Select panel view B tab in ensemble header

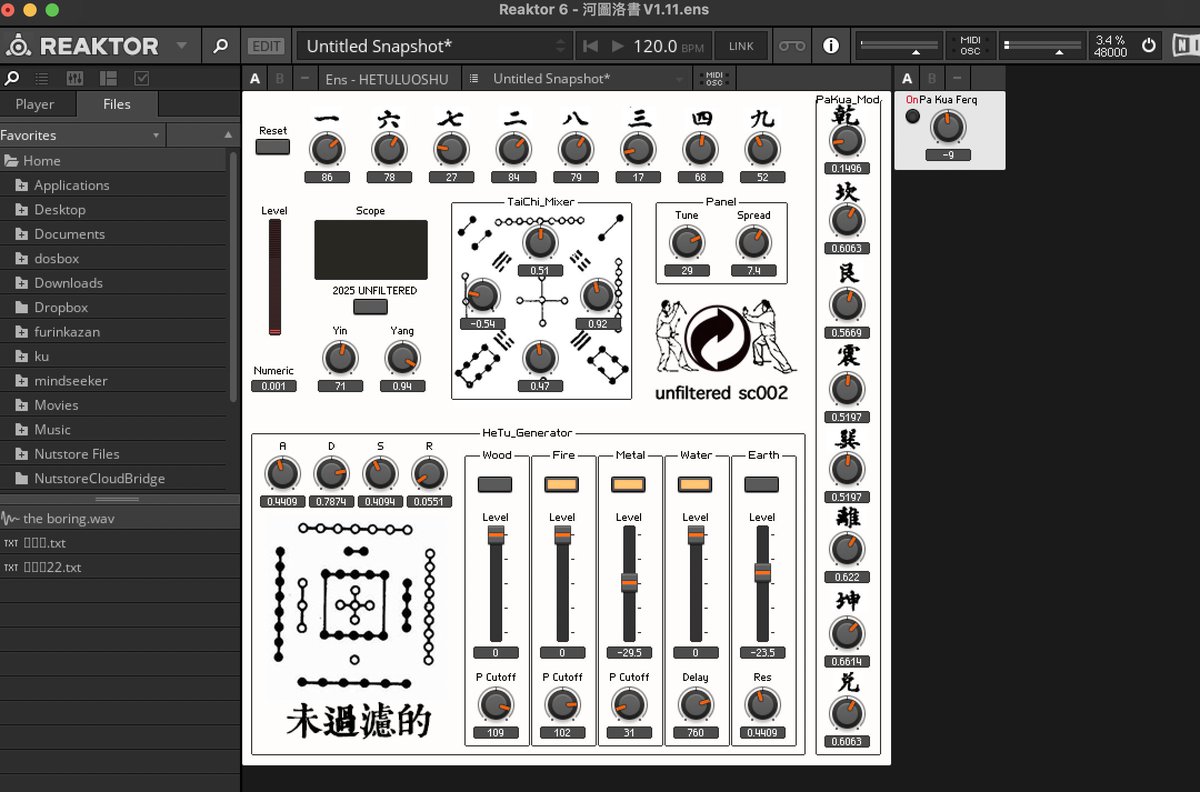point(279,79)
